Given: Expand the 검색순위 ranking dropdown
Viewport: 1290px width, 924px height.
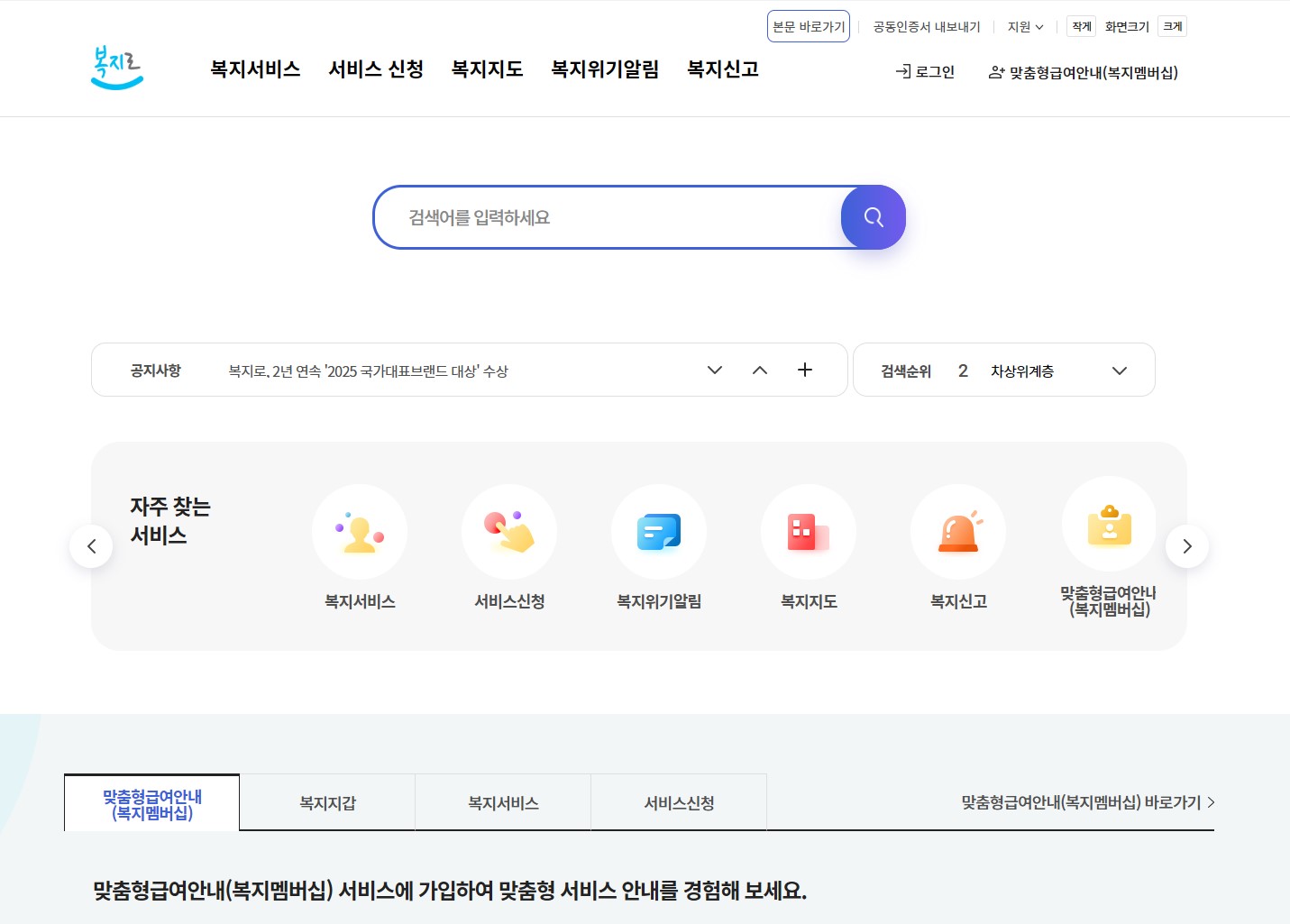Looking at the screenshot, I should pyautogui.click(x=1120, y=370).
